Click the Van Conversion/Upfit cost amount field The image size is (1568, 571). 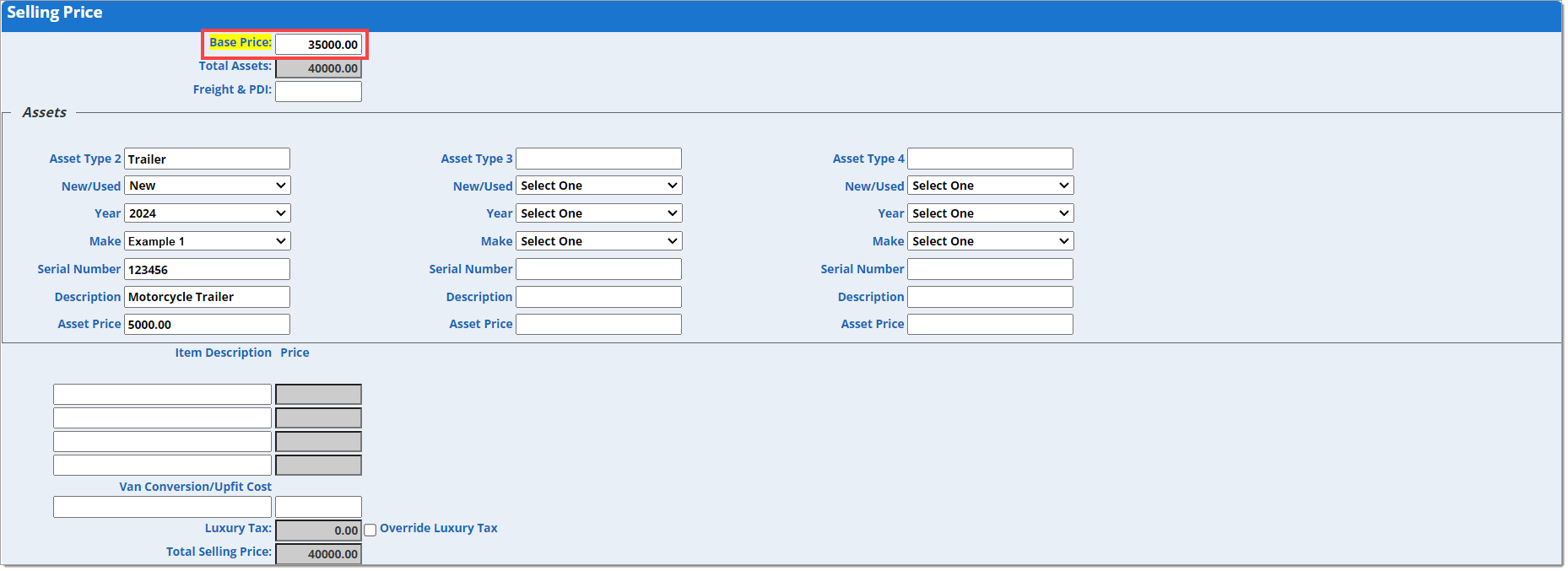tap(319, 507)
